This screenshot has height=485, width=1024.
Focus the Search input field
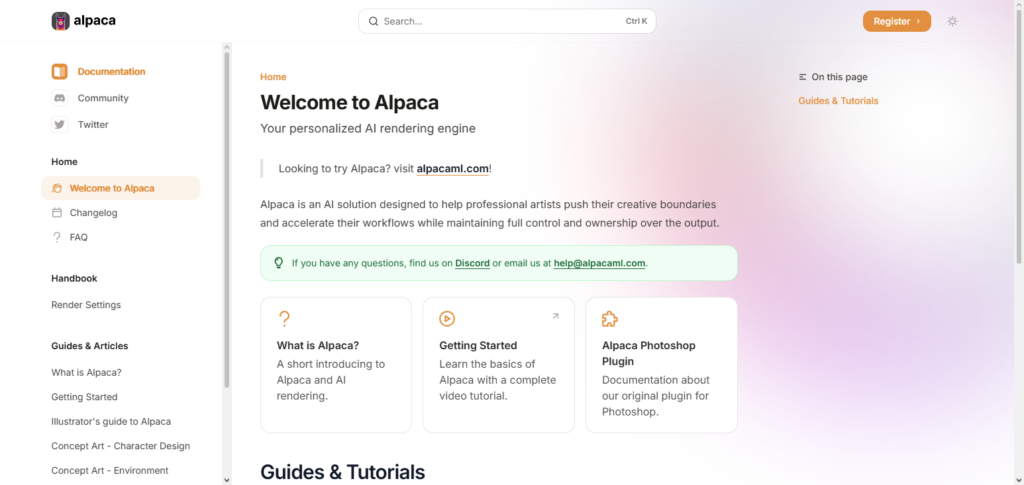[507, 21]
